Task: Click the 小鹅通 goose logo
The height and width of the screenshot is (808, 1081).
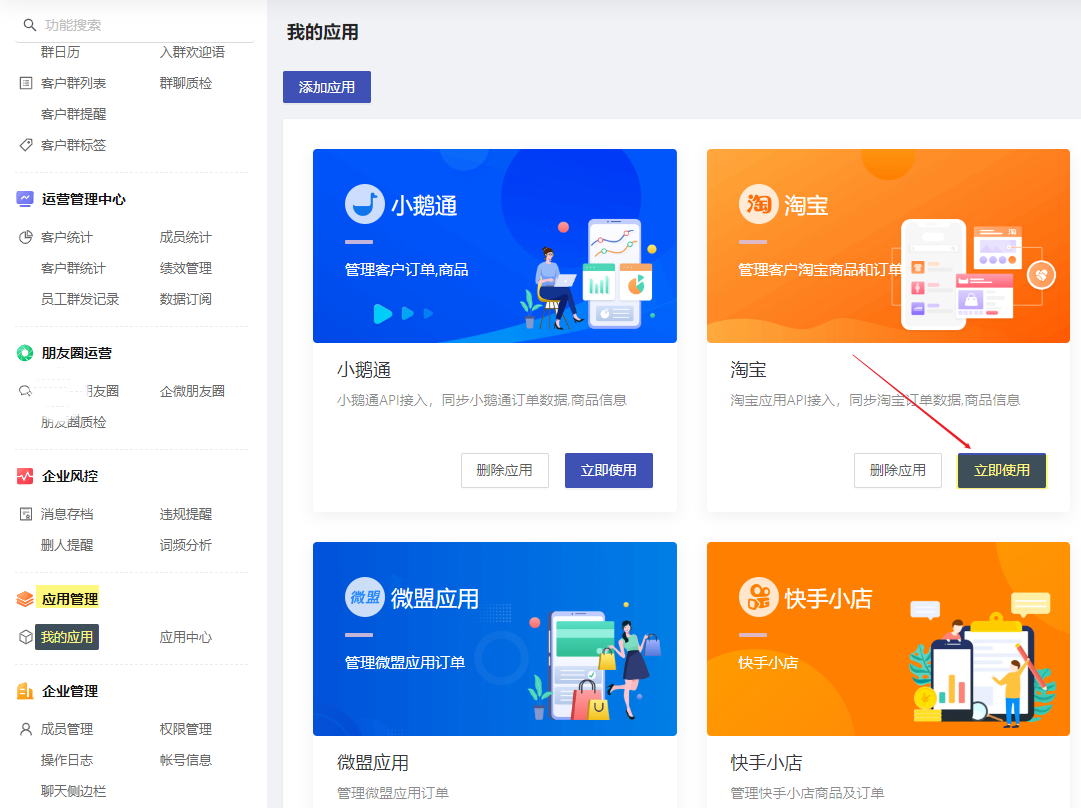Action: [x=365, y=204]
